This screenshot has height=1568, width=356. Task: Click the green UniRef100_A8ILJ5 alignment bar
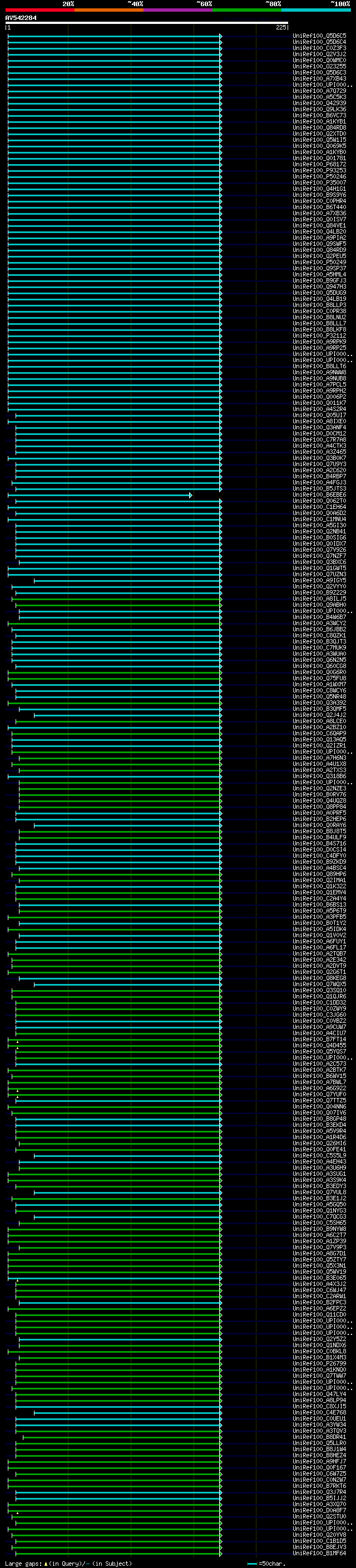(116, 600)
